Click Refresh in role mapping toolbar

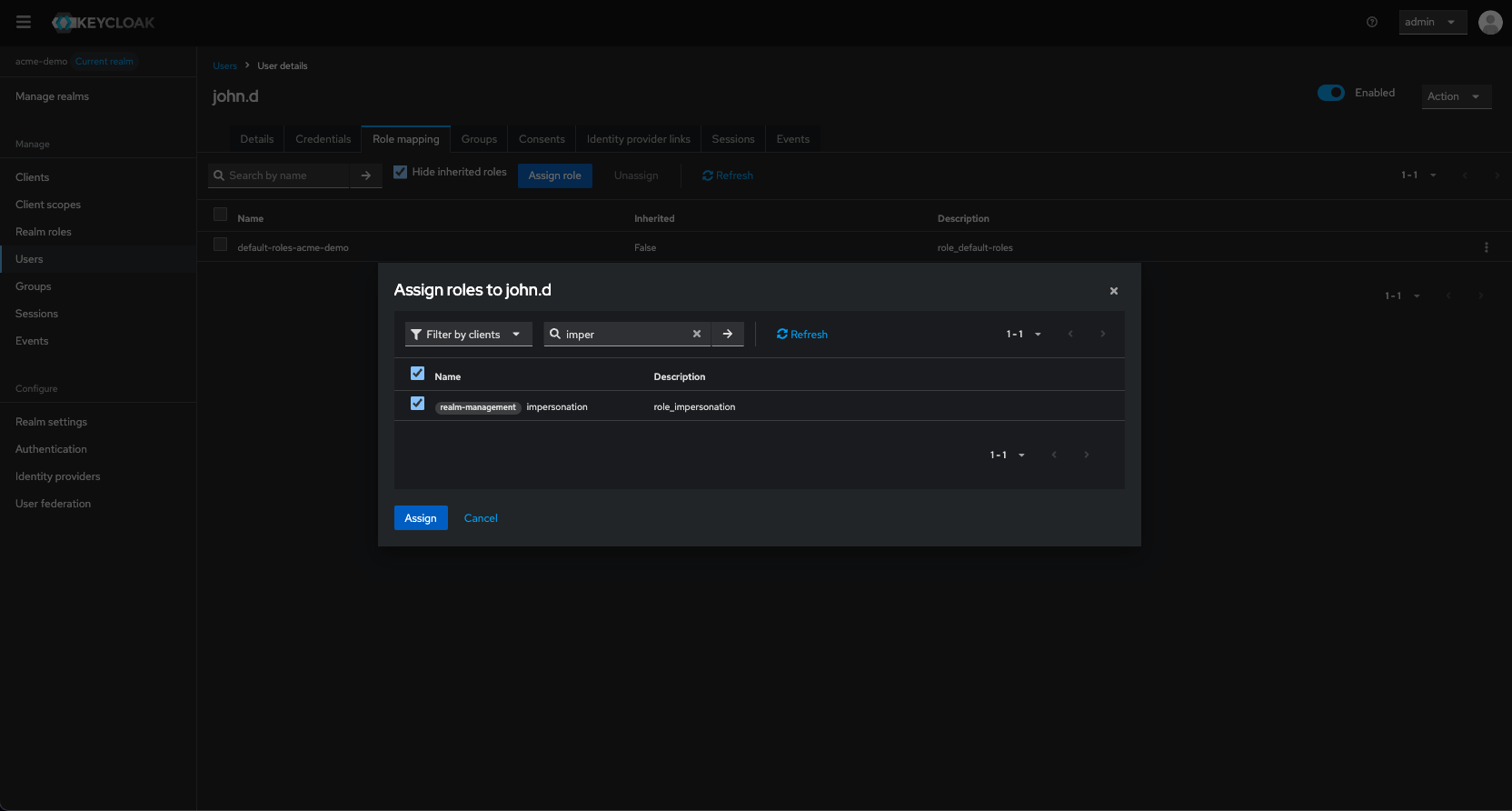(728, 175)
